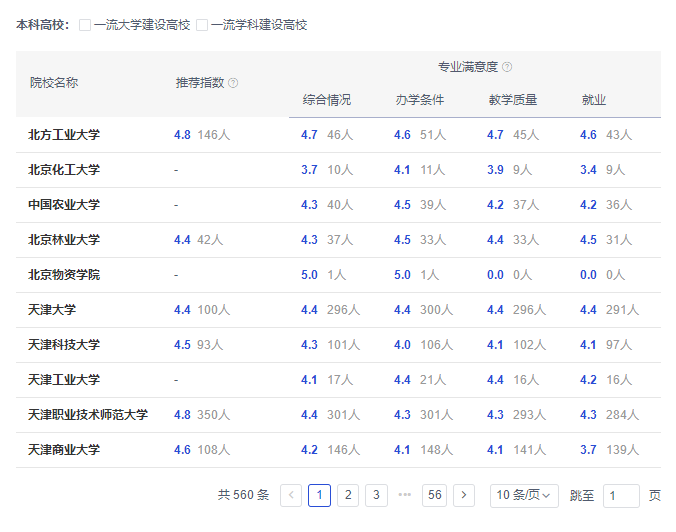This screenshot has width=676, height=532.
Task: Go to the next page arrow
Action: tap(464, 495)
